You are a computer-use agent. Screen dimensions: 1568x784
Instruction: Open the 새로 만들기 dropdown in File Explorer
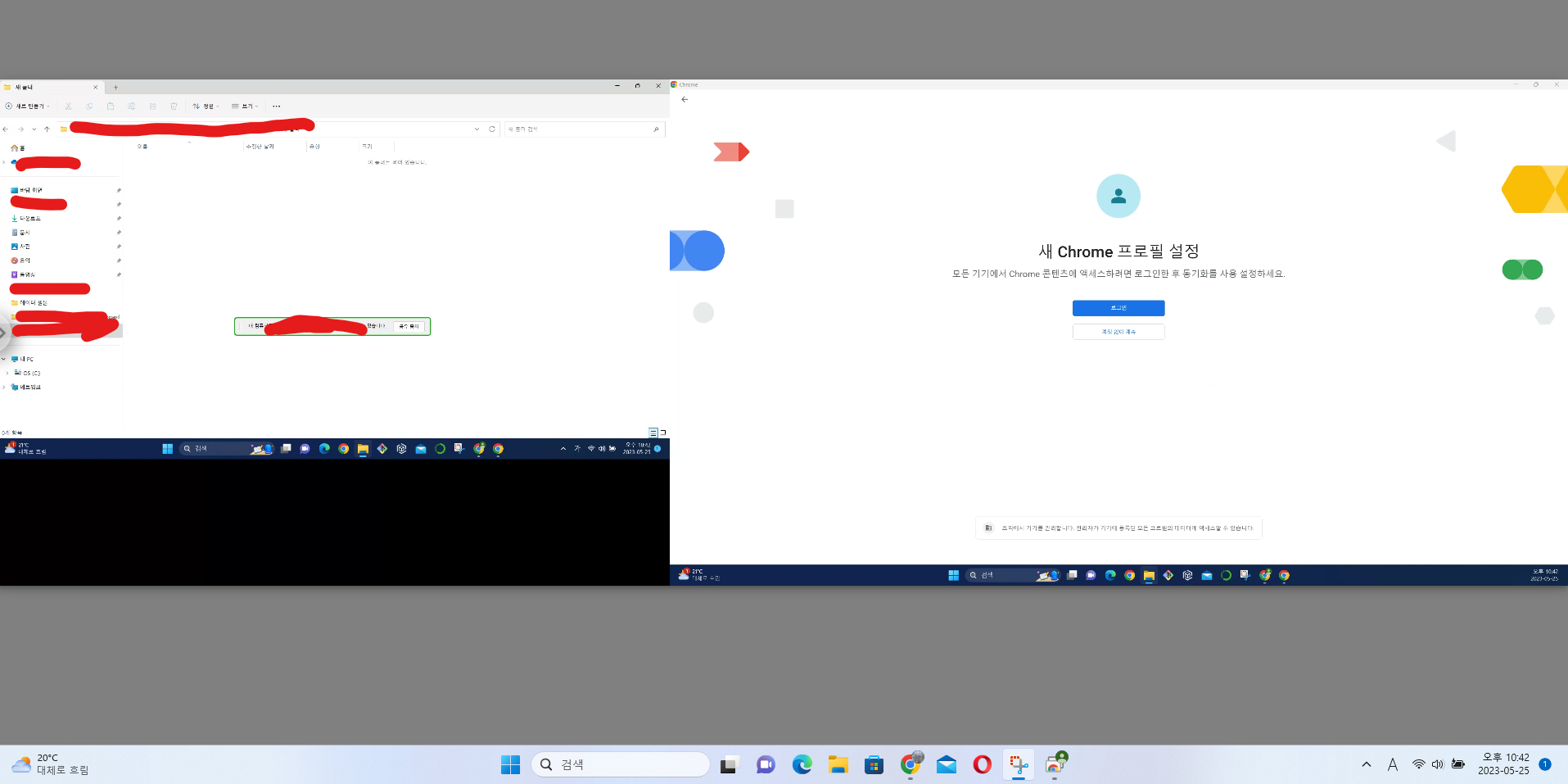28,106
